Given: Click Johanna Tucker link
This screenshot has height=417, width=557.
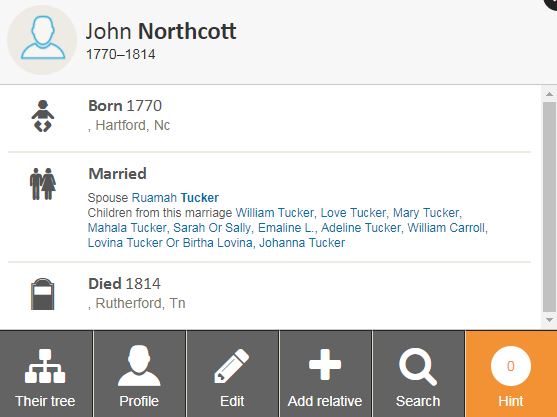Looking at the screenshot, I should click(x=302, y=243).
